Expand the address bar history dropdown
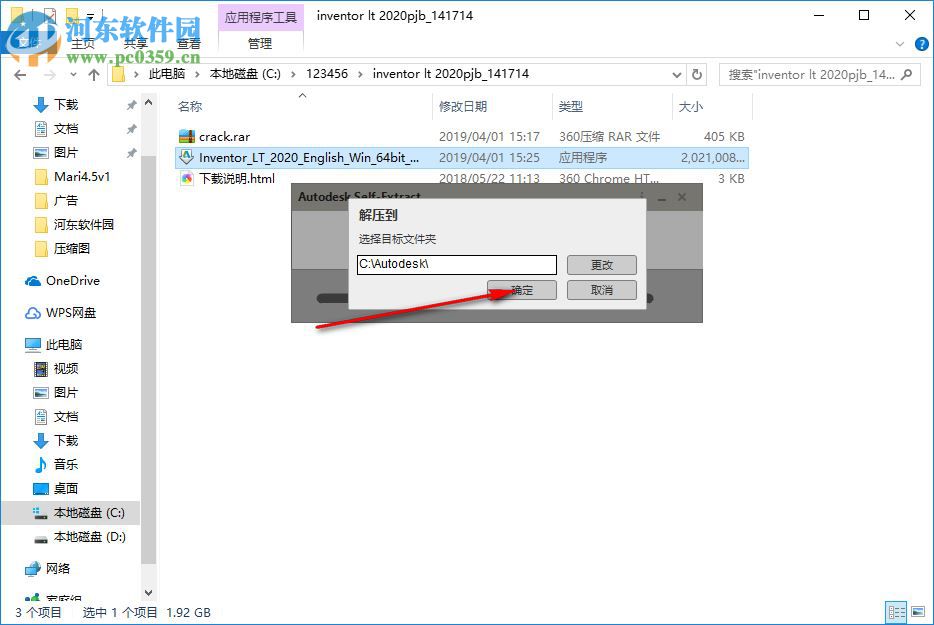The image size is (934, 625). click(676, 73)
